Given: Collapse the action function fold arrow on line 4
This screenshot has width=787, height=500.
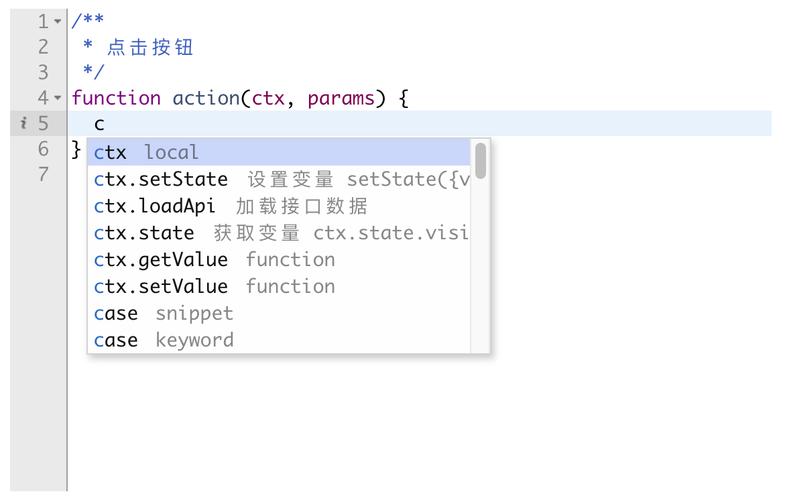Looking at the screenshot, I should click(58, 97).
